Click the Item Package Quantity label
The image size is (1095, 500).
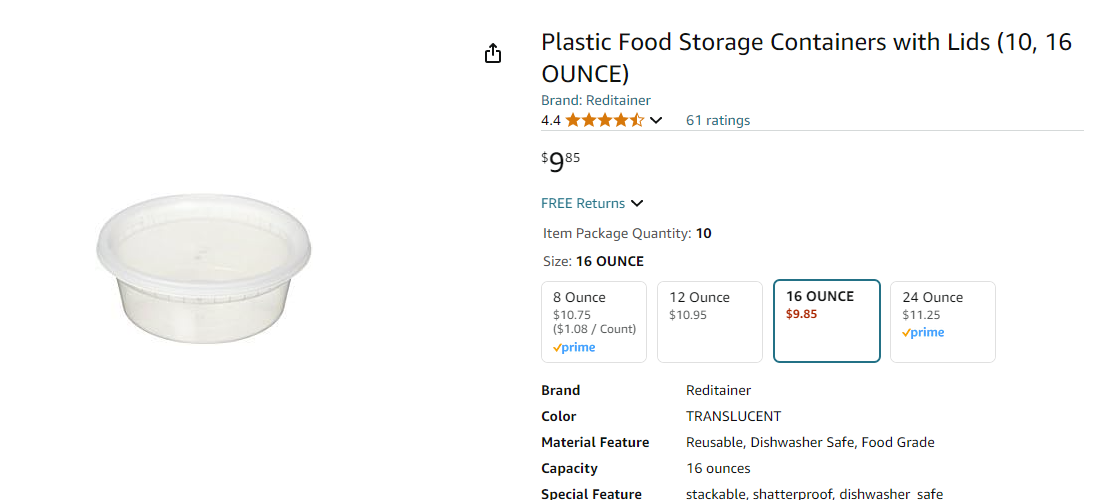click(617, 234)
